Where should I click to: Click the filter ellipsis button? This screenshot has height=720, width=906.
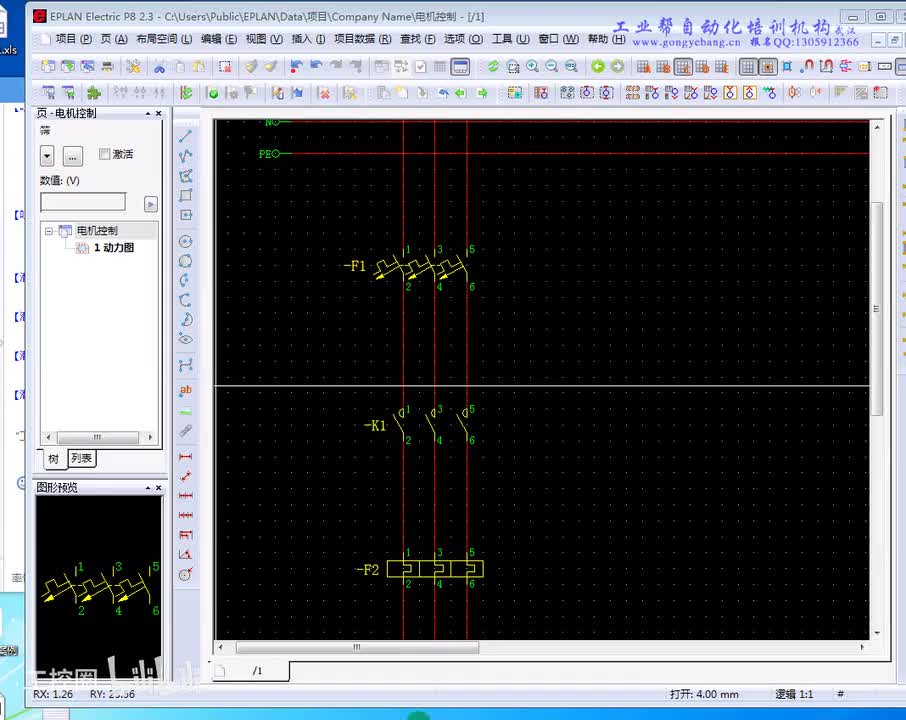tap(72, 155)
